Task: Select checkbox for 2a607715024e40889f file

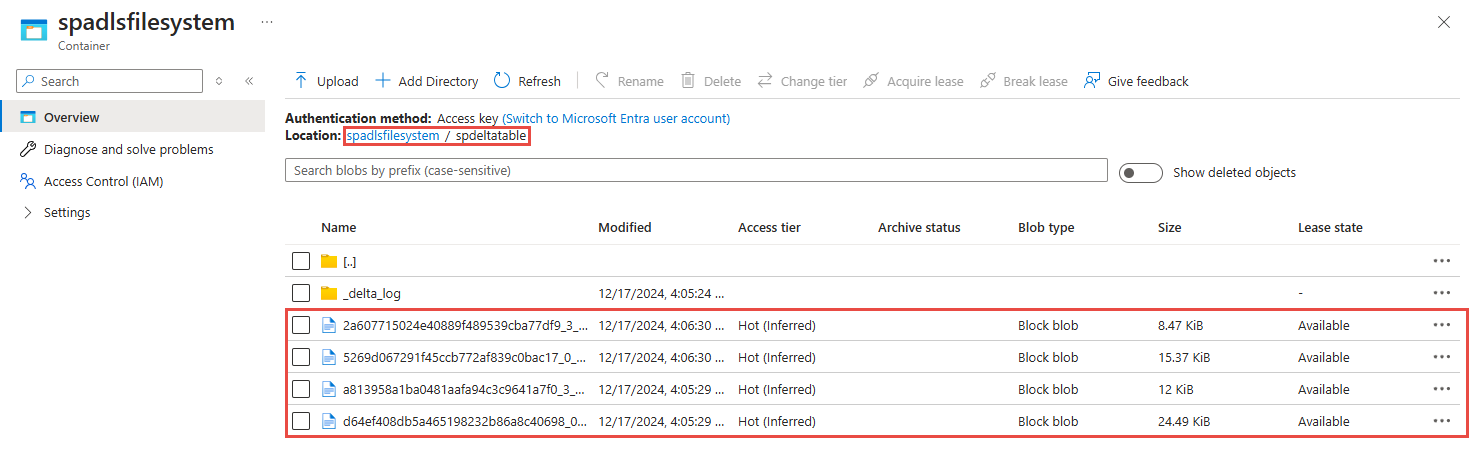Action: coord(301,325)
